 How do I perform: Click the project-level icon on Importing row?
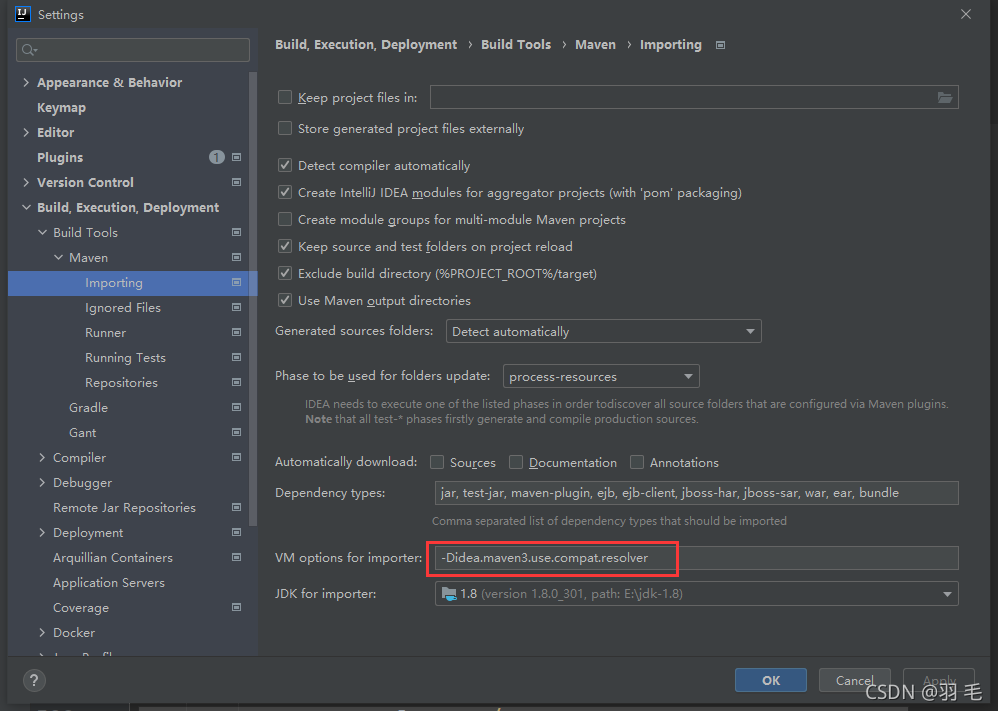coord(237,282)
